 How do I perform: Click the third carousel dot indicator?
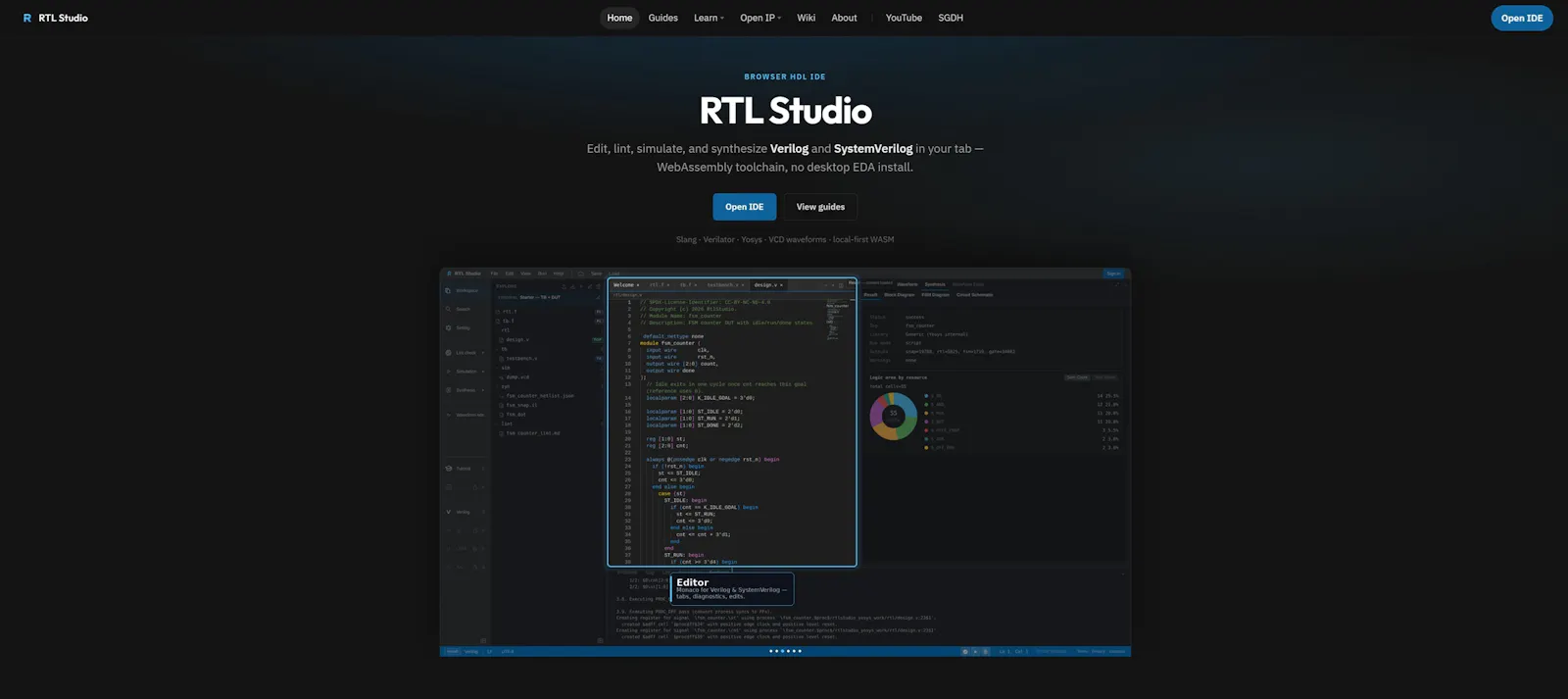[x=783, y=651]
